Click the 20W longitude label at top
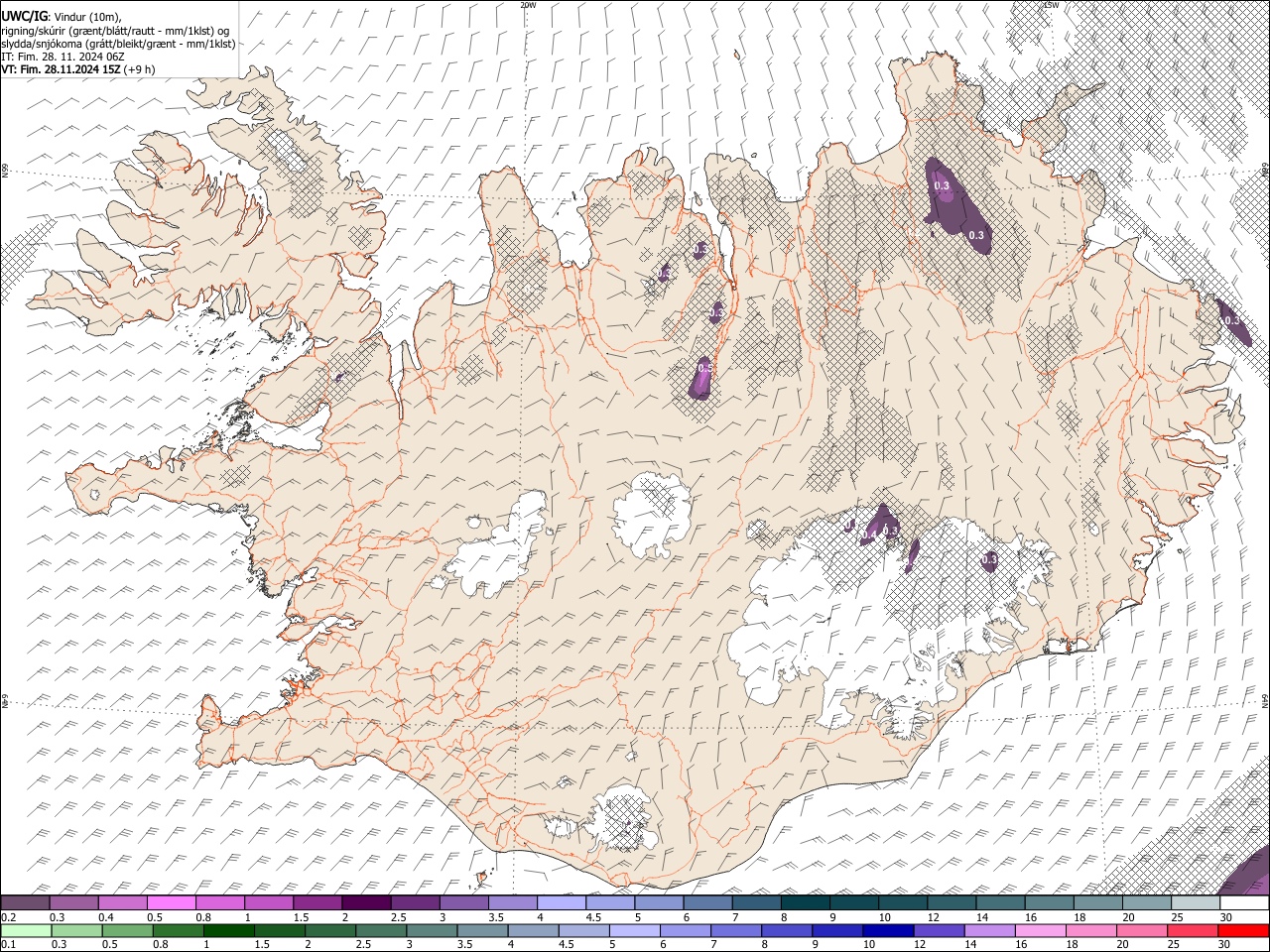The image size is (1270, 952). coord(528,5)
